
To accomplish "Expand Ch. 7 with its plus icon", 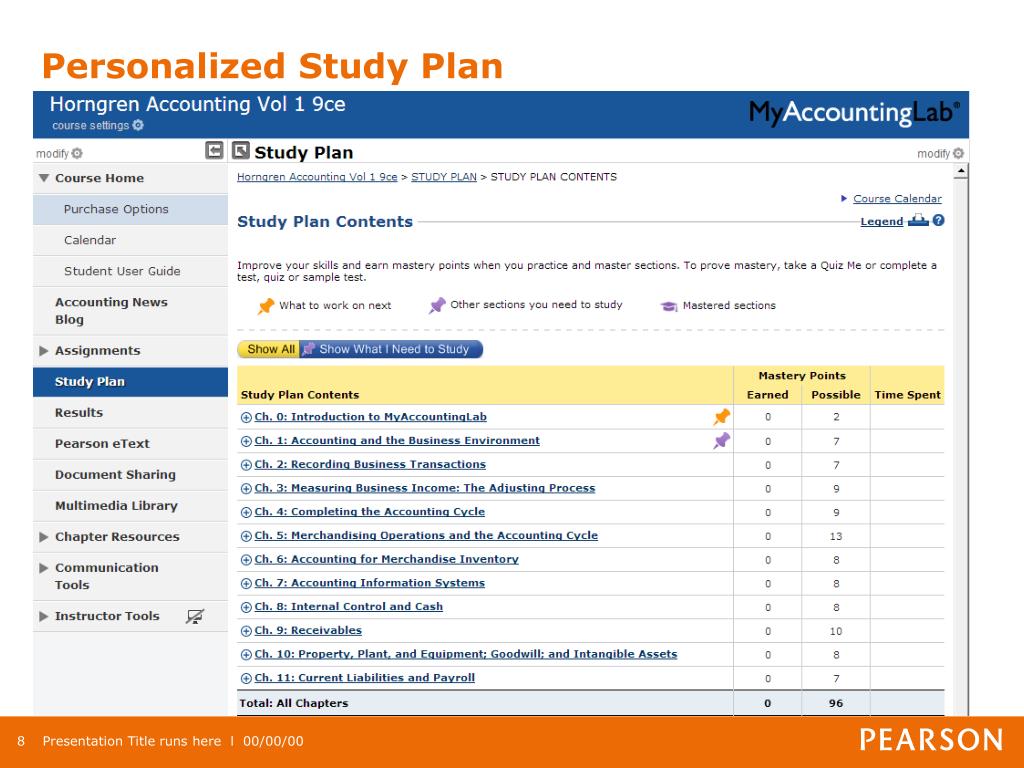I will (246, 584).
